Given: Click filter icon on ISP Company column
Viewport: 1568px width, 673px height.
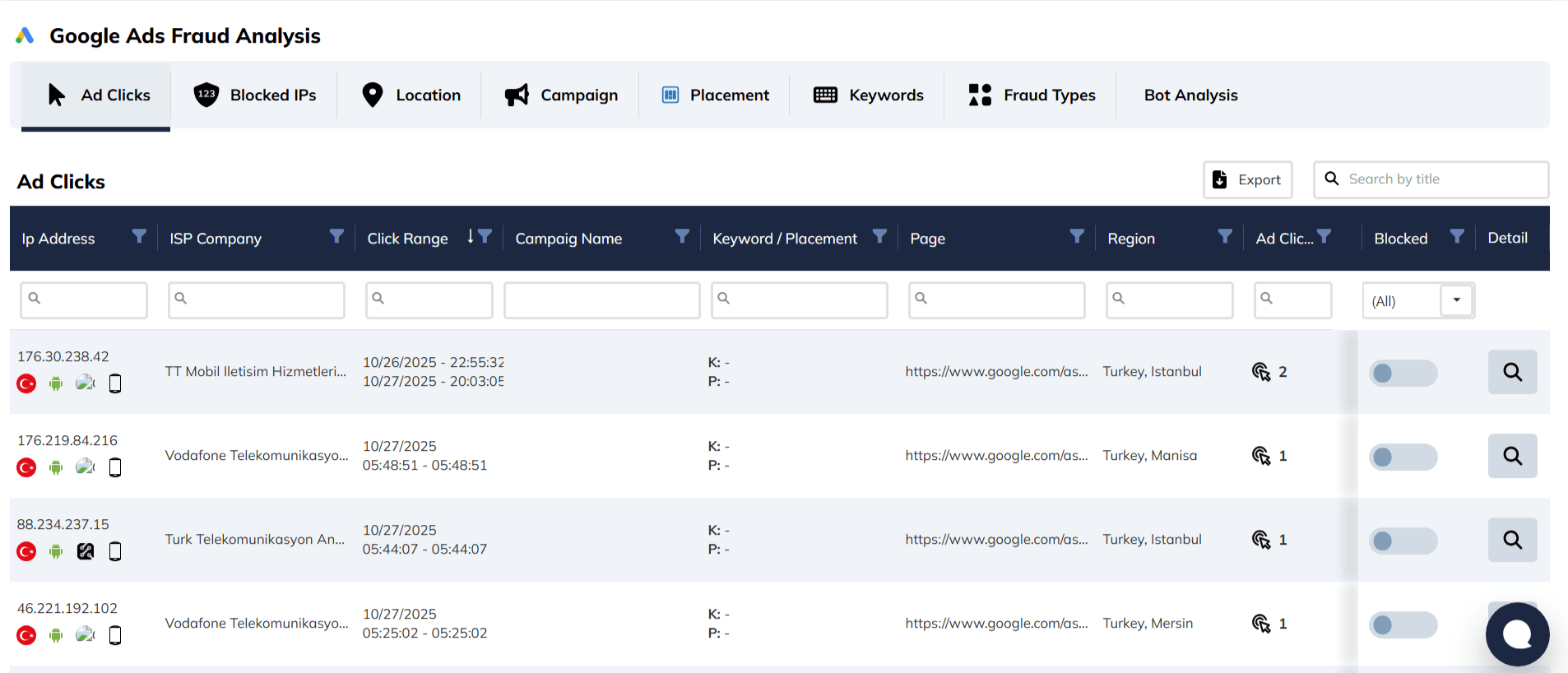Looking at the screenshot, I should pyautogui.click(x=336, y=237).
